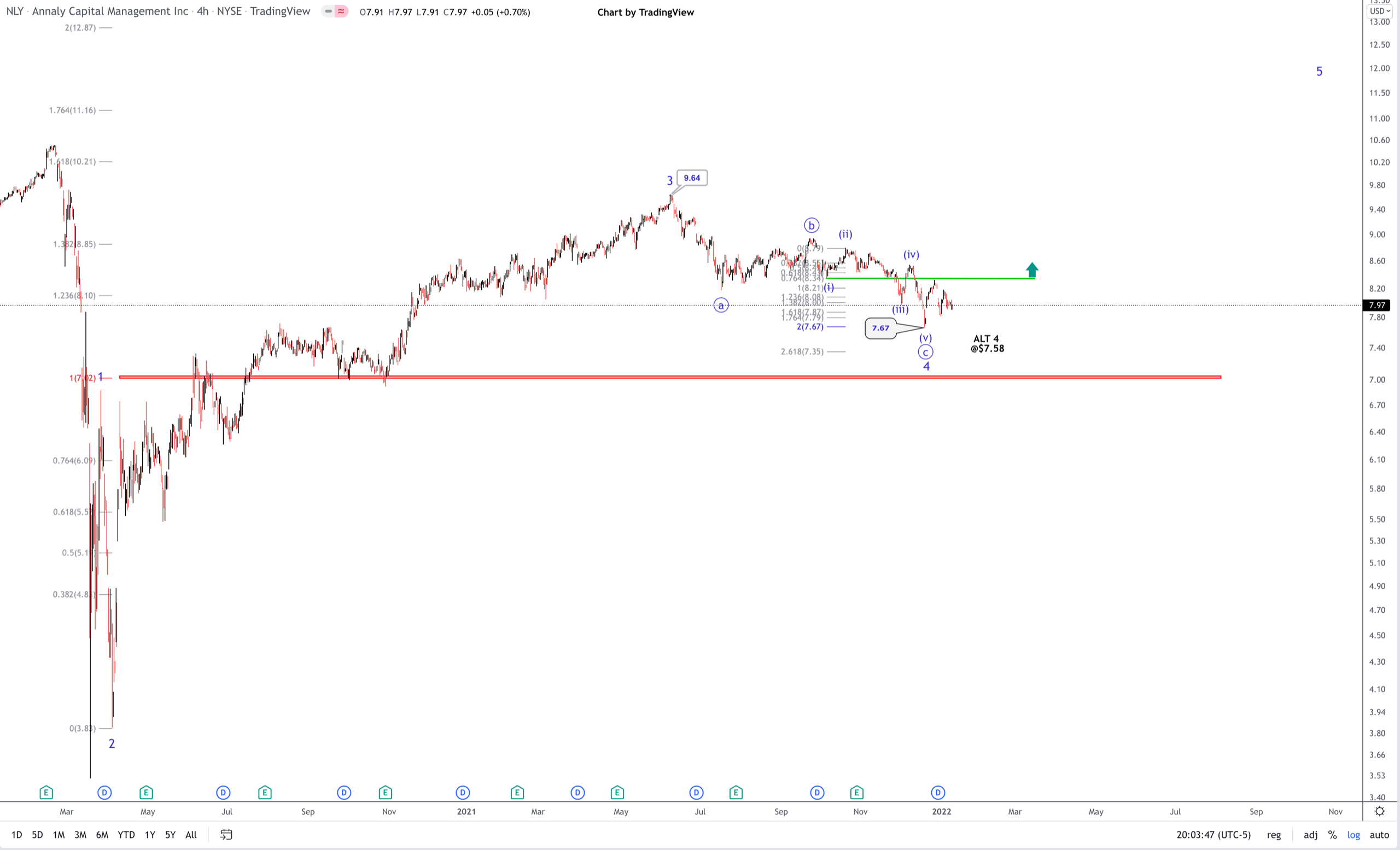Click the (ii) subwave label
Screen dimensions: 1400x850
point(845,234)
